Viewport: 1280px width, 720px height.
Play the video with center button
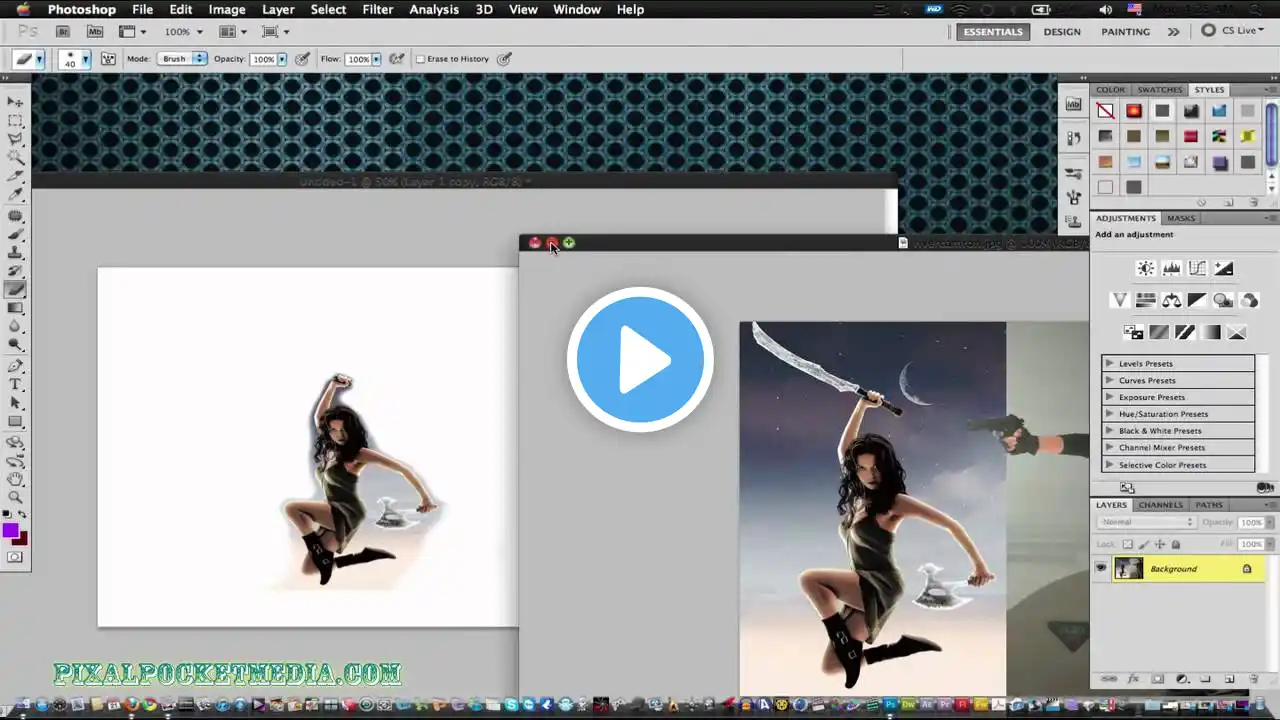pyautogui.click(x=640, y=360)
